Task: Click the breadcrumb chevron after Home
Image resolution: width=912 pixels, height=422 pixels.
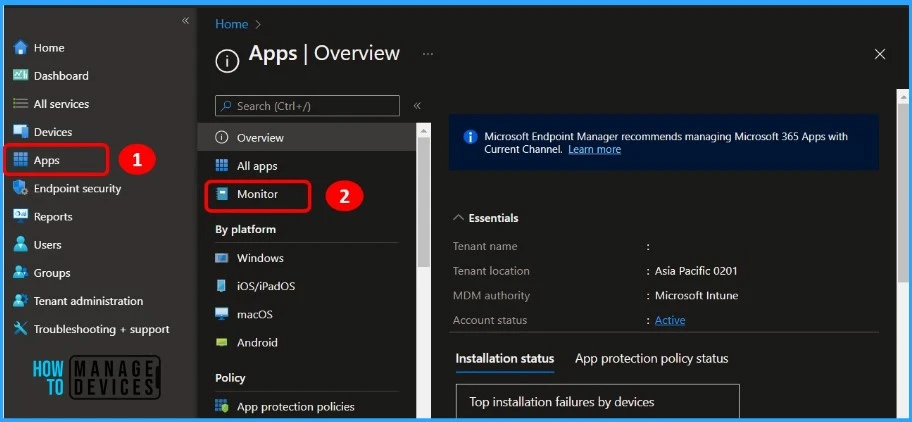Action: point(258,24)
